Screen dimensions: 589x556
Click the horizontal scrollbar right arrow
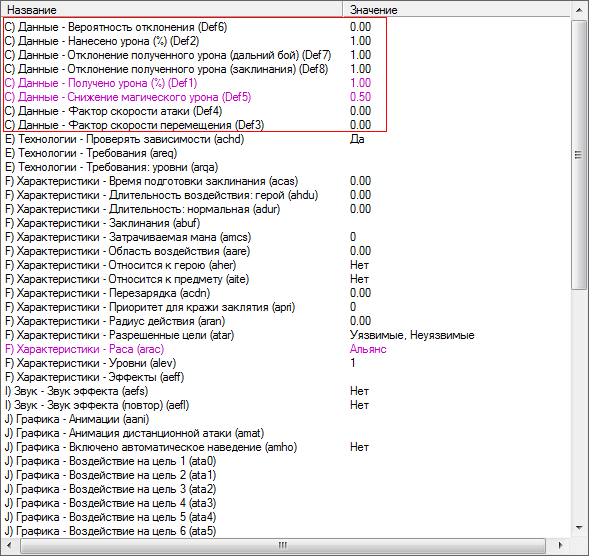click(x=560, y=545)
